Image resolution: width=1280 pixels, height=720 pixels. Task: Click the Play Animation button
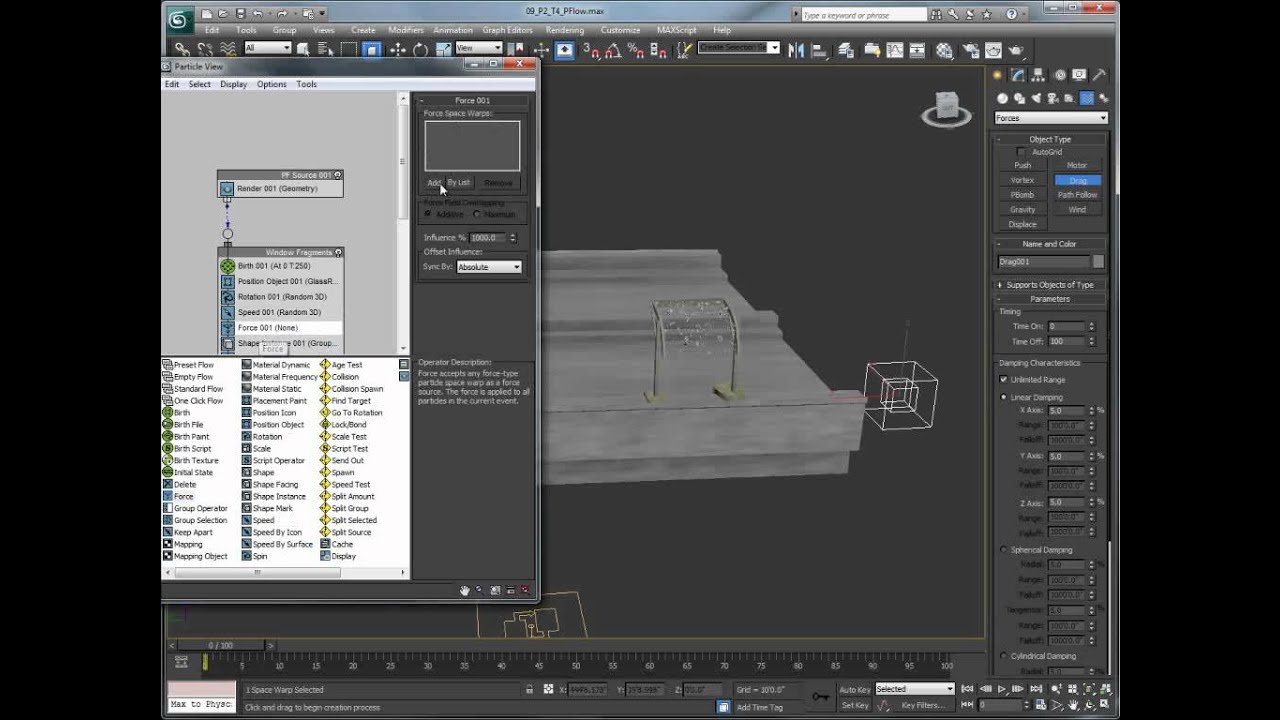1002,690
